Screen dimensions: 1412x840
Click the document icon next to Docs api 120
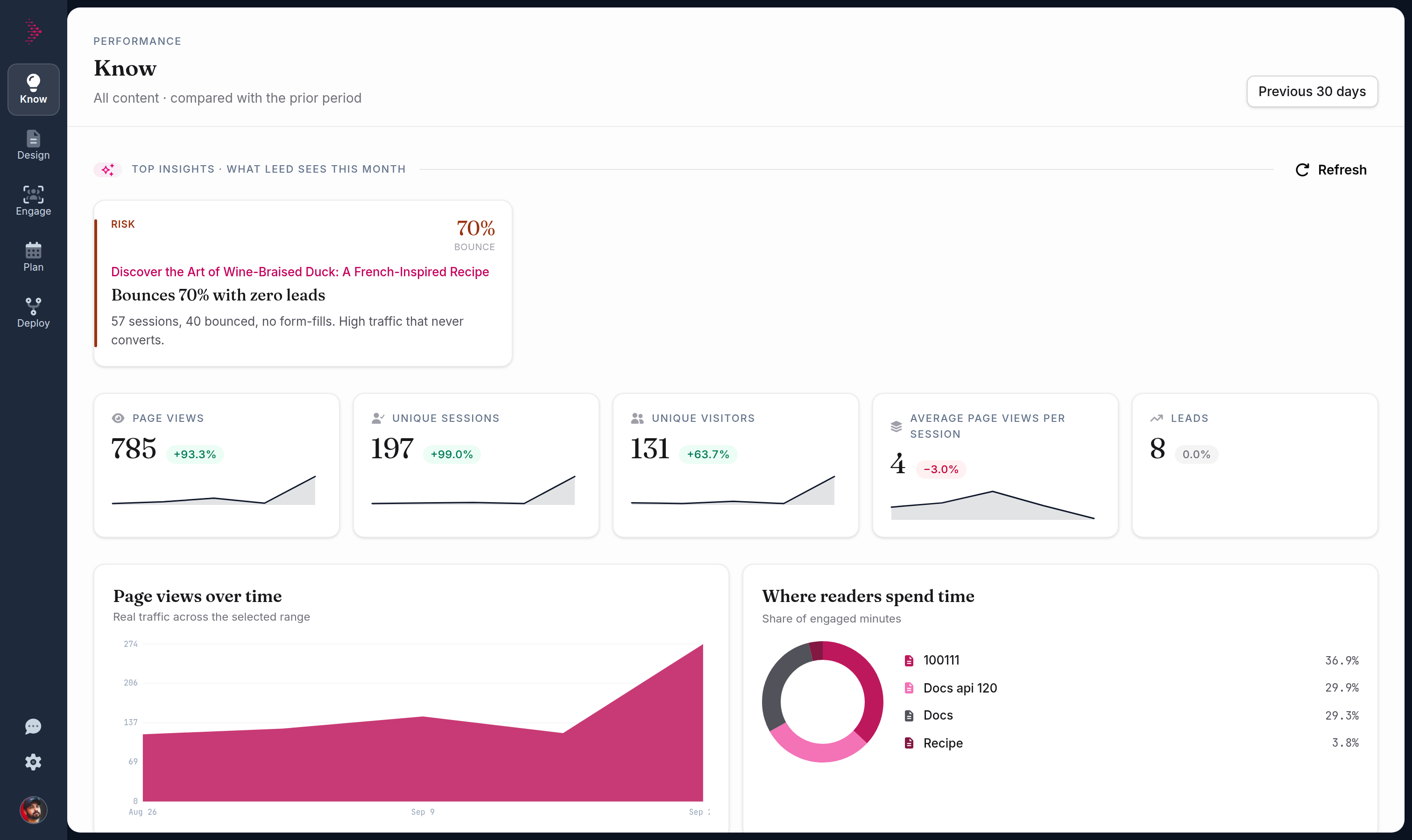(x=909, y=688)
